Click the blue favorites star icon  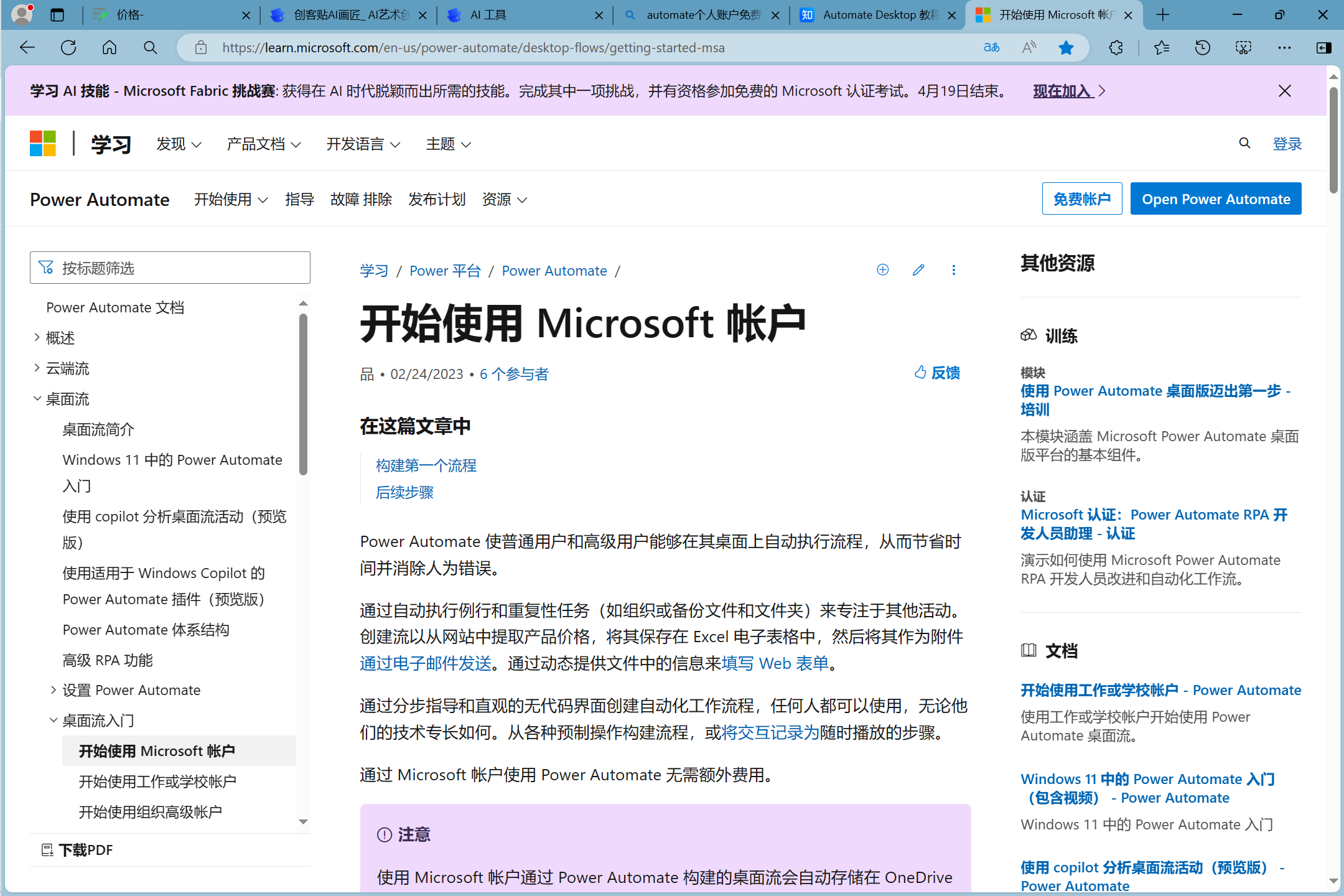pyautogui.click(x=1066, y=48)
